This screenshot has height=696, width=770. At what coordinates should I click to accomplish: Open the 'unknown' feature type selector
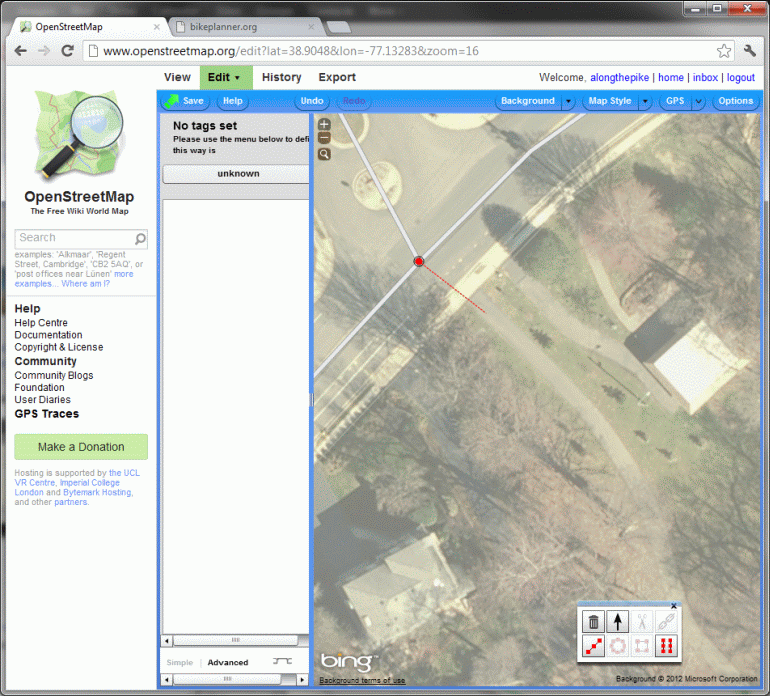[238, 174]
